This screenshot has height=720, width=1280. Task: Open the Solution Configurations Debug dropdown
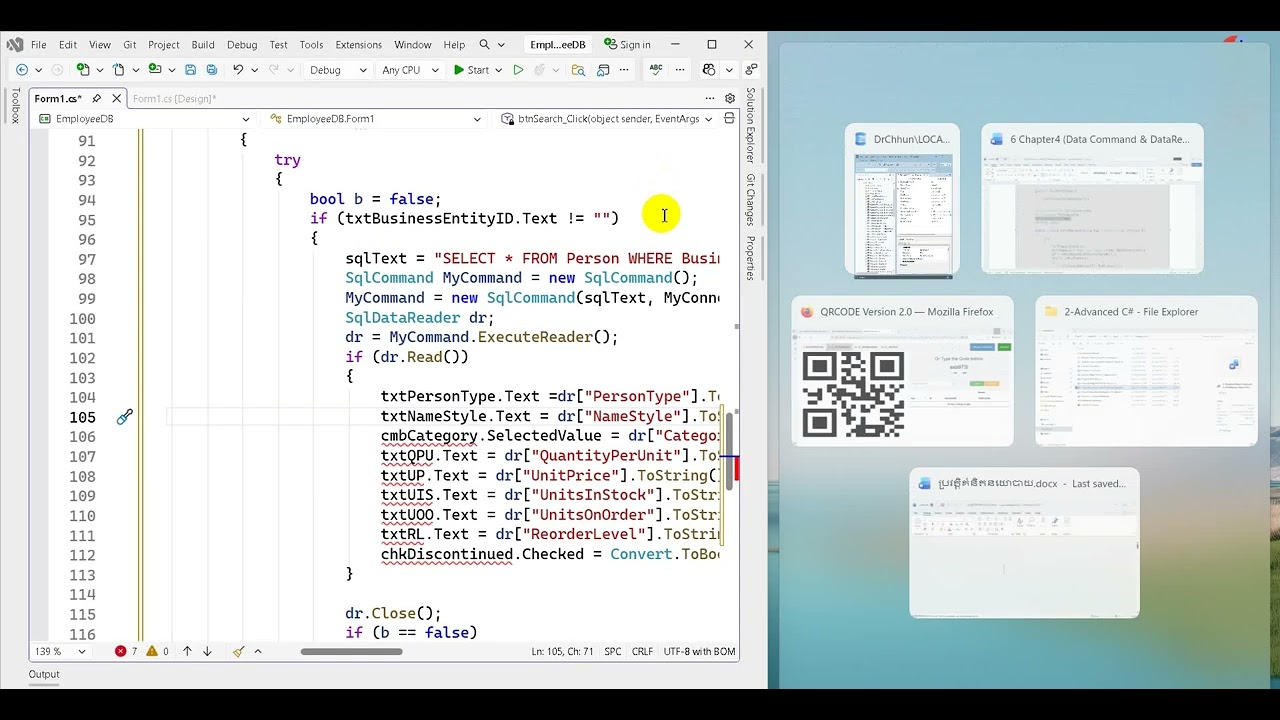click(339, 70)
